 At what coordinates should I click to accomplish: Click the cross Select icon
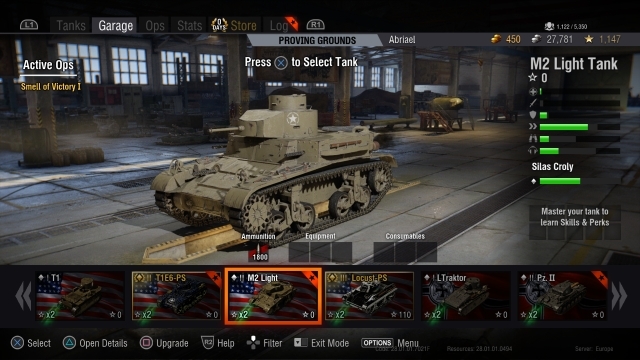17,343
